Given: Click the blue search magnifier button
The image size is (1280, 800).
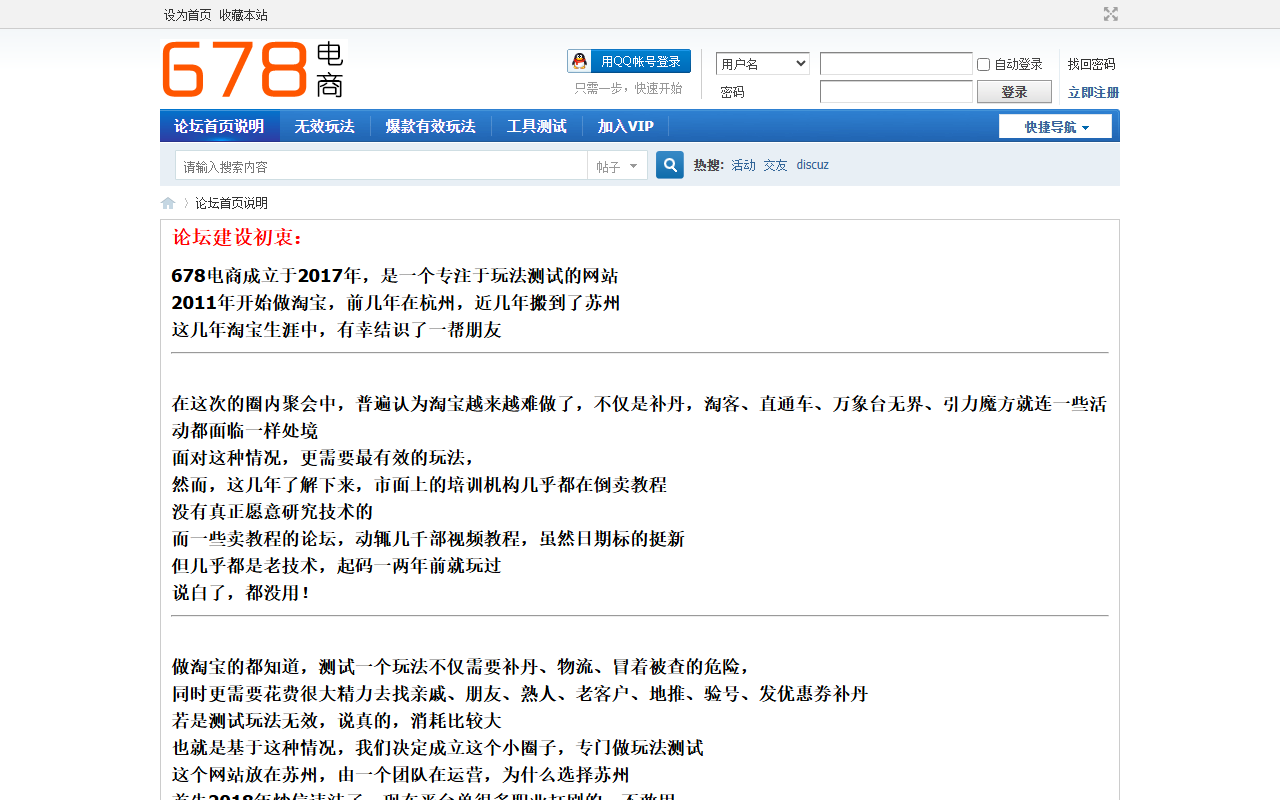Looking at the screenshot, I should click(x=670, y=165).
